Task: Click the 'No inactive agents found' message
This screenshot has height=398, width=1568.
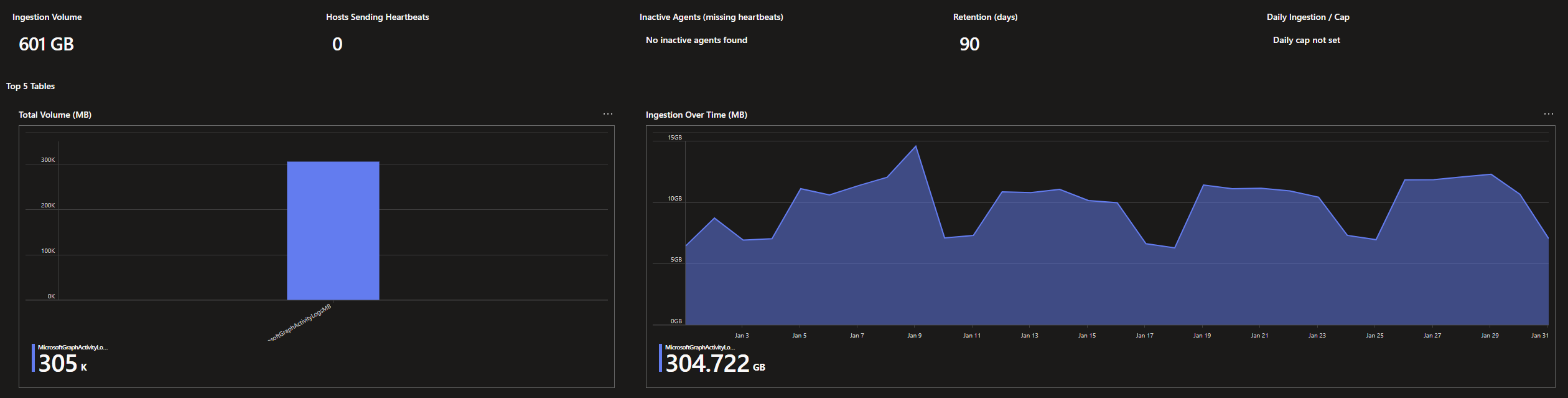Action: coord(696,40)
